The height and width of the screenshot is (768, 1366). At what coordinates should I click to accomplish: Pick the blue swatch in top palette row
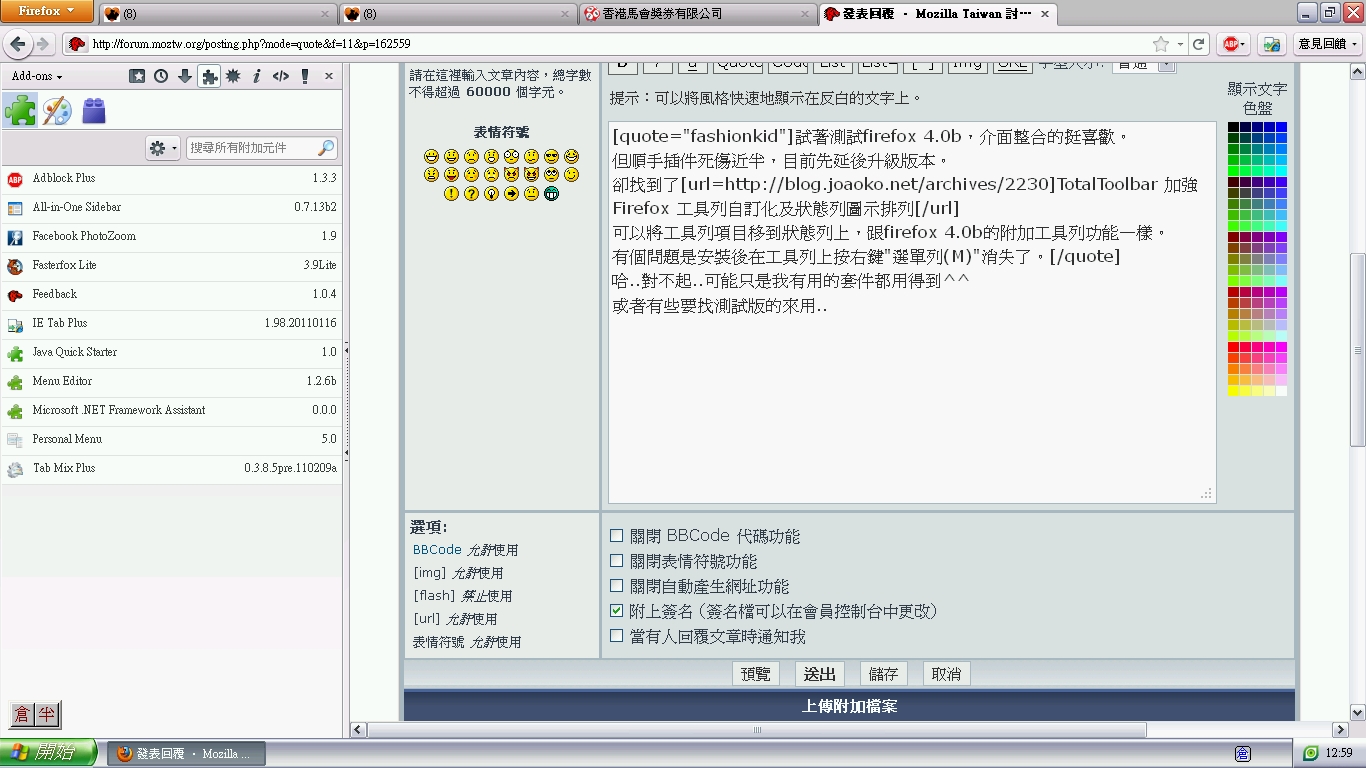click(x=1281, y=127)
